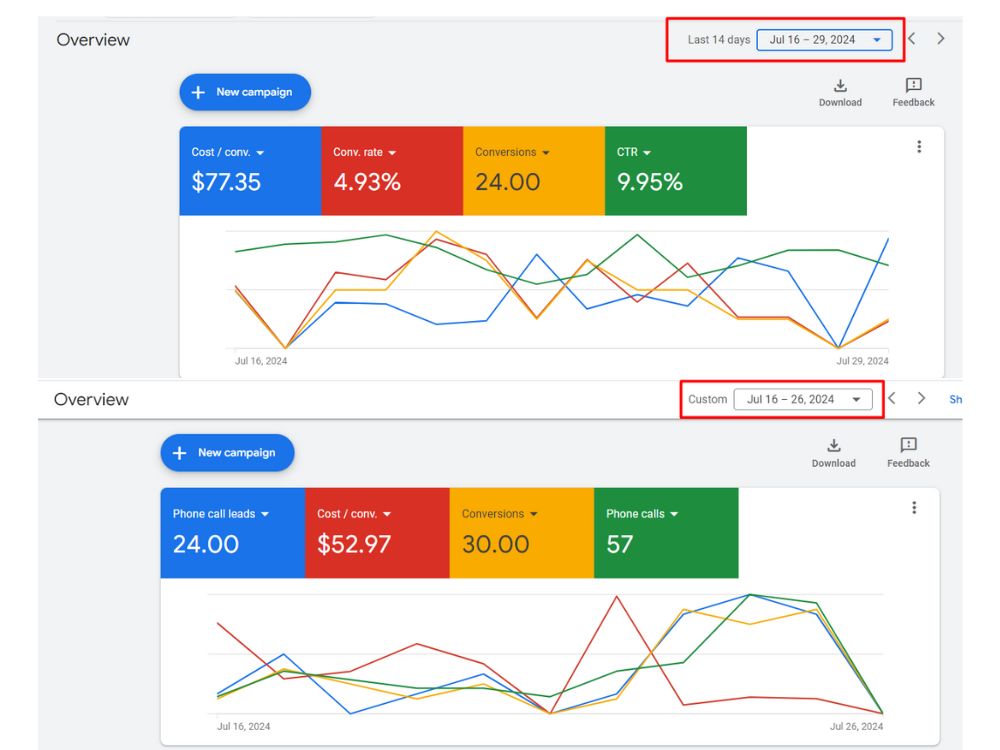Go to previous period in the upper Overview

[912, 39]
